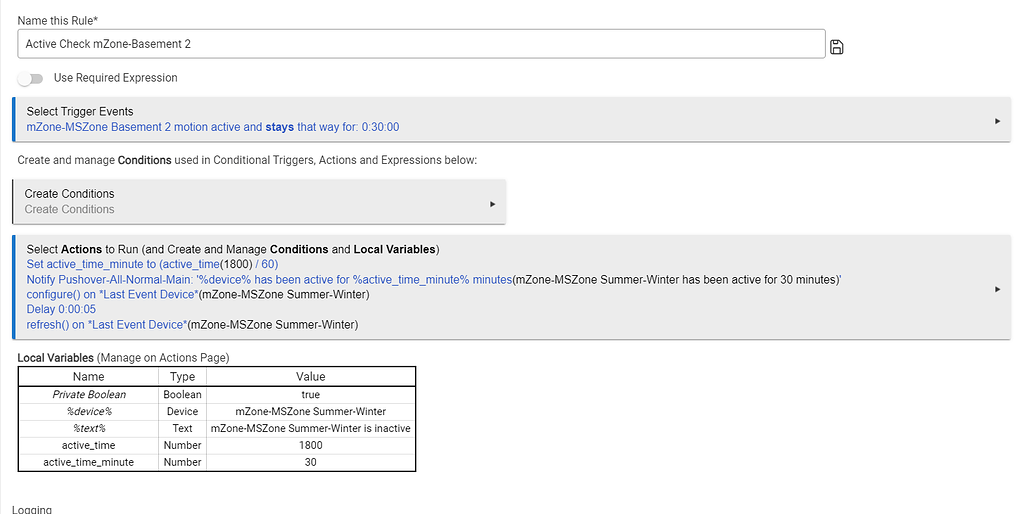Select the Set active_time_minute action line
This screenshot has width=1024, height=514.
coord(152,265)
